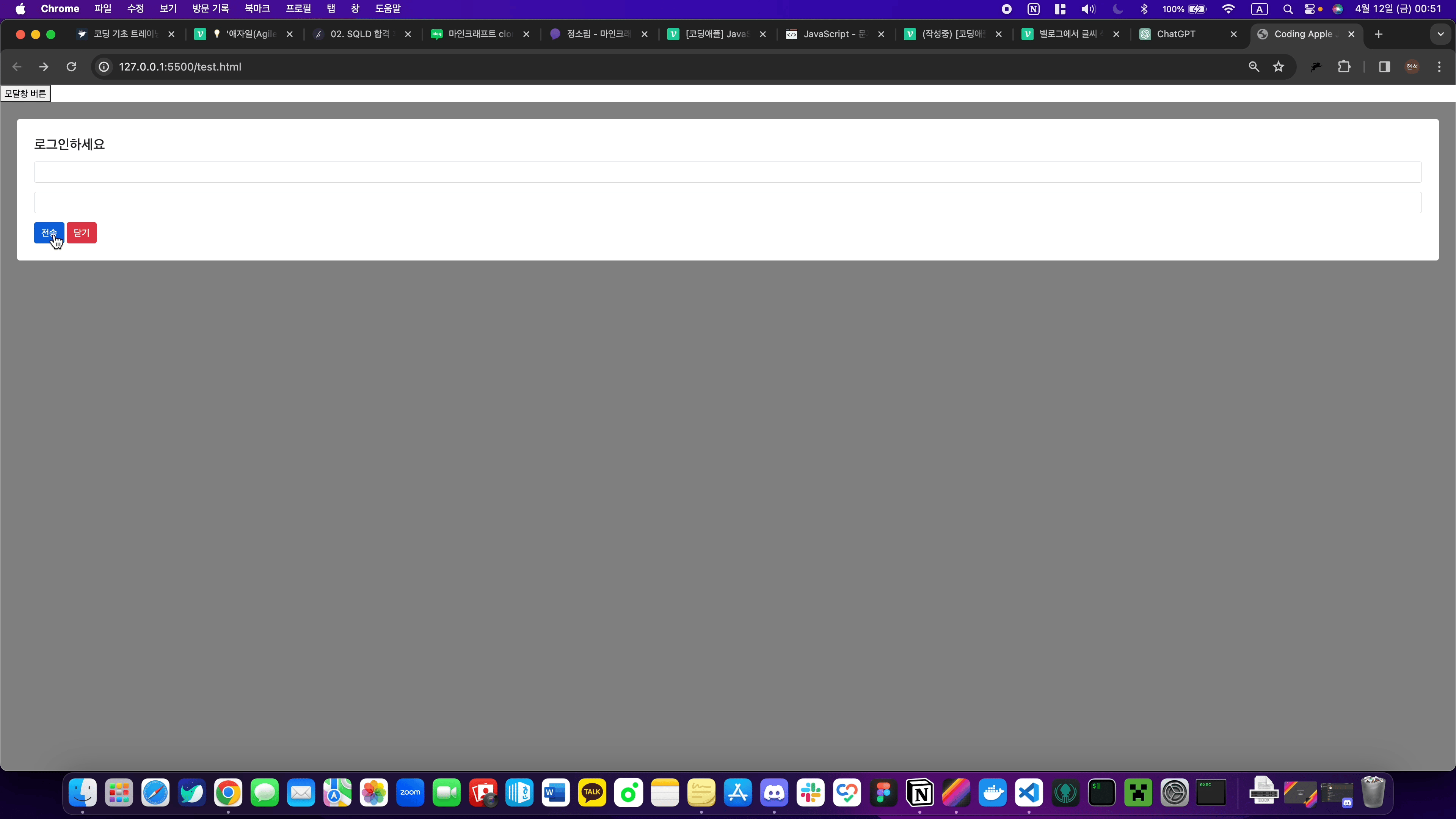The height and width of the screenshot is (819, 1456).
Task: View site information icon beside URL
Action: (x=104, y=67)
